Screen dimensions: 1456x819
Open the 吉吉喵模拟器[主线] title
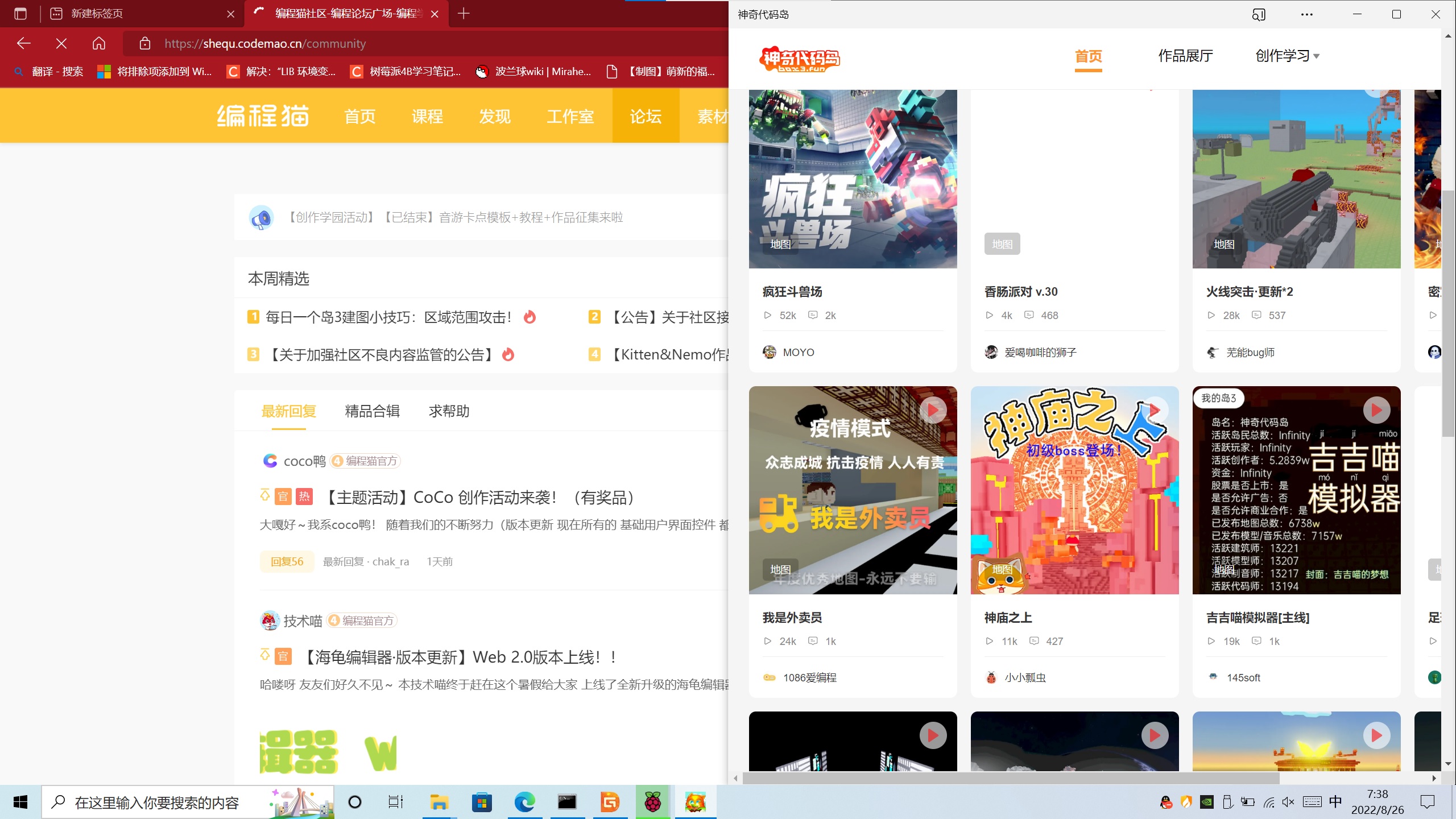coord(1258,618)
